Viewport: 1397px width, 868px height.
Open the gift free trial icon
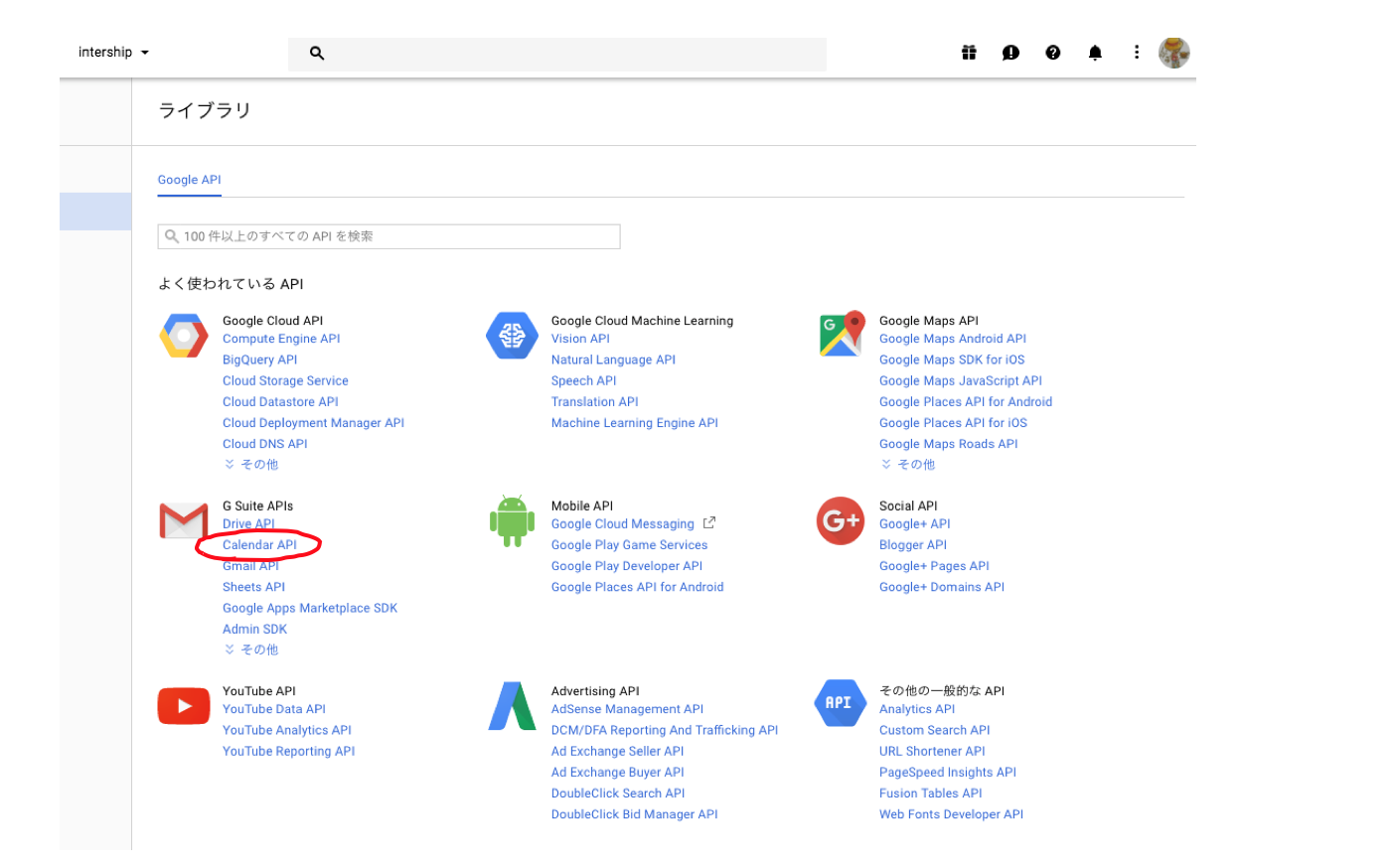pyautogui.click(x=969, y=53)
